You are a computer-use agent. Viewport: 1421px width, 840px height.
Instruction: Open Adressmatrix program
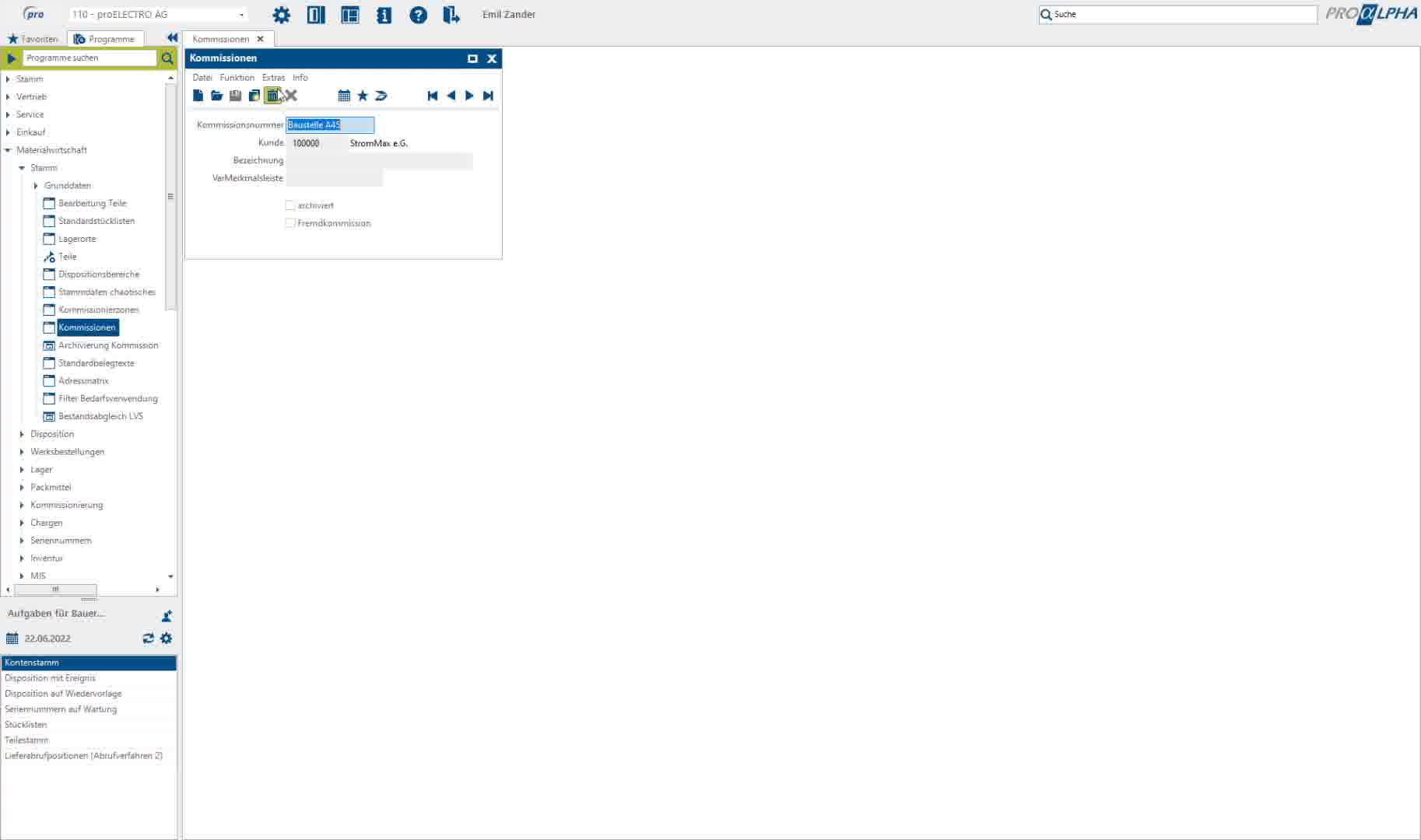(83, 381)
